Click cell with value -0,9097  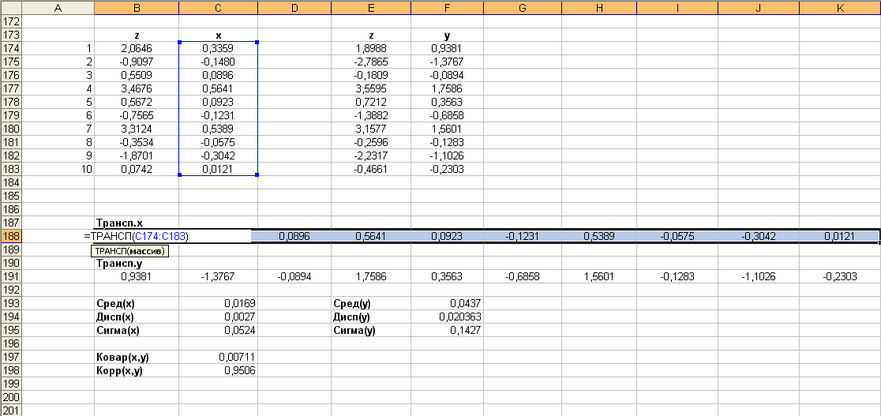tap(137, 61)
